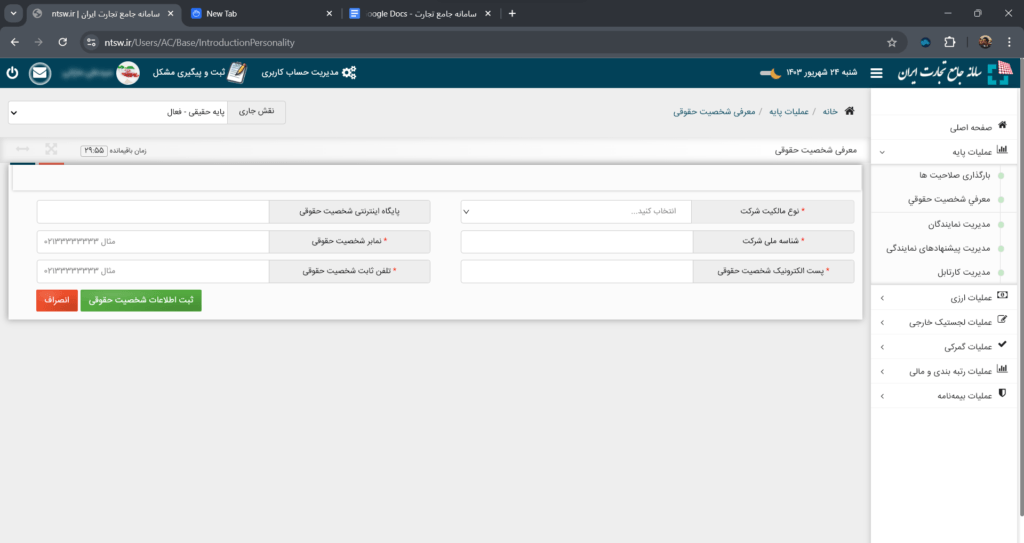Open Chrome three-dot menu
This screenshot has width=1024, height=543.
(x=1010, y=42)
